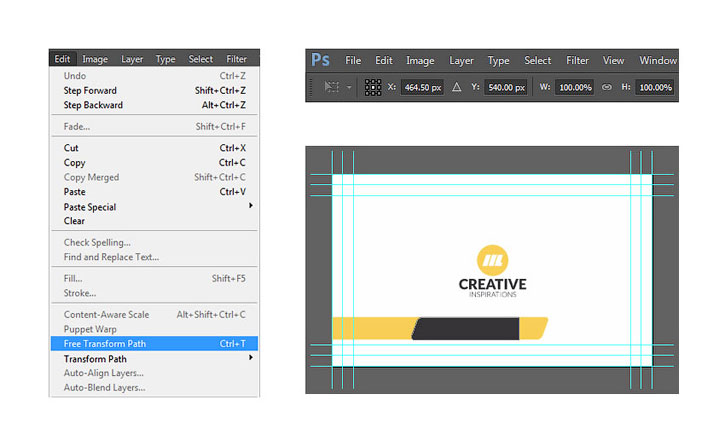Click the CREATIVE text on canvas
Image resolution: width=725 pixels, height=446 pixels.
click(x=492, y=284)
